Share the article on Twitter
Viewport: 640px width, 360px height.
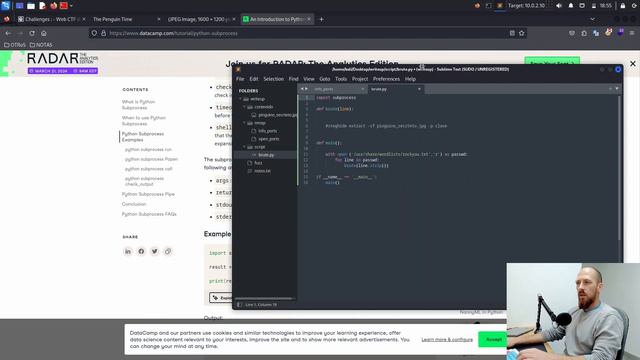155,251
